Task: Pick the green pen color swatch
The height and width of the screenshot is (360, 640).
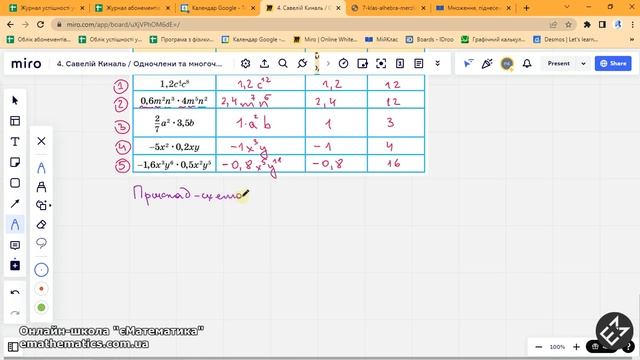Action: (x=41, y=307)
